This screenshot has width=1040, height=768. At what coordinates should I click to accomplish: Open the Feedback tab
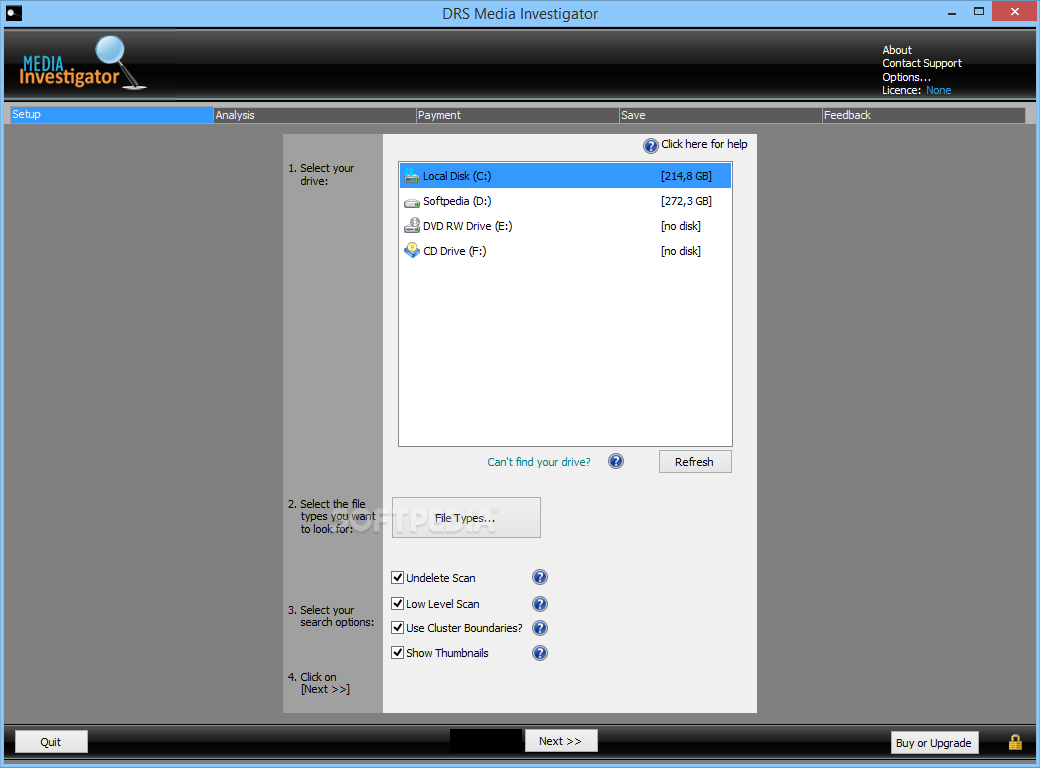click(x=923, y=115)
